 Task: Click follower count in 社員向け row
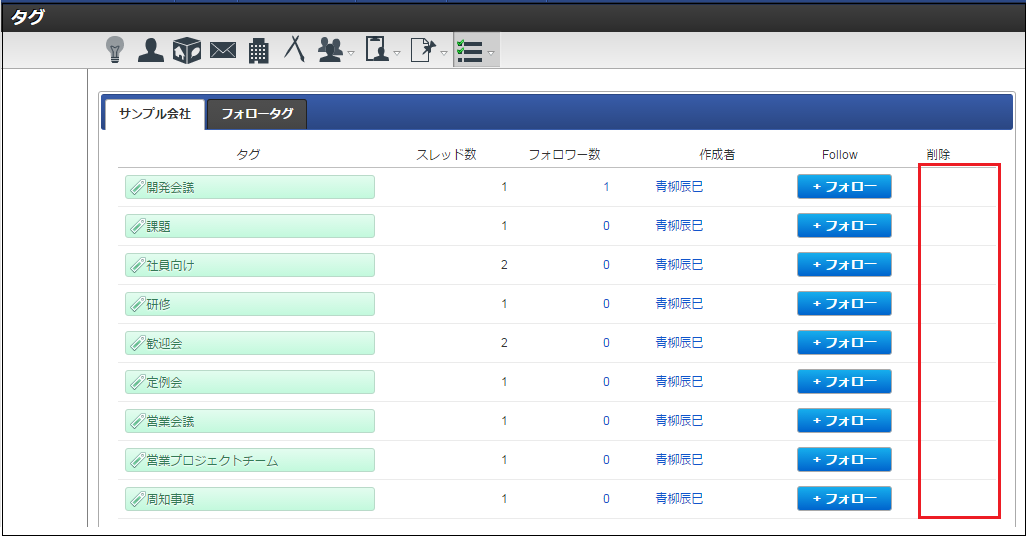point(605,265)
